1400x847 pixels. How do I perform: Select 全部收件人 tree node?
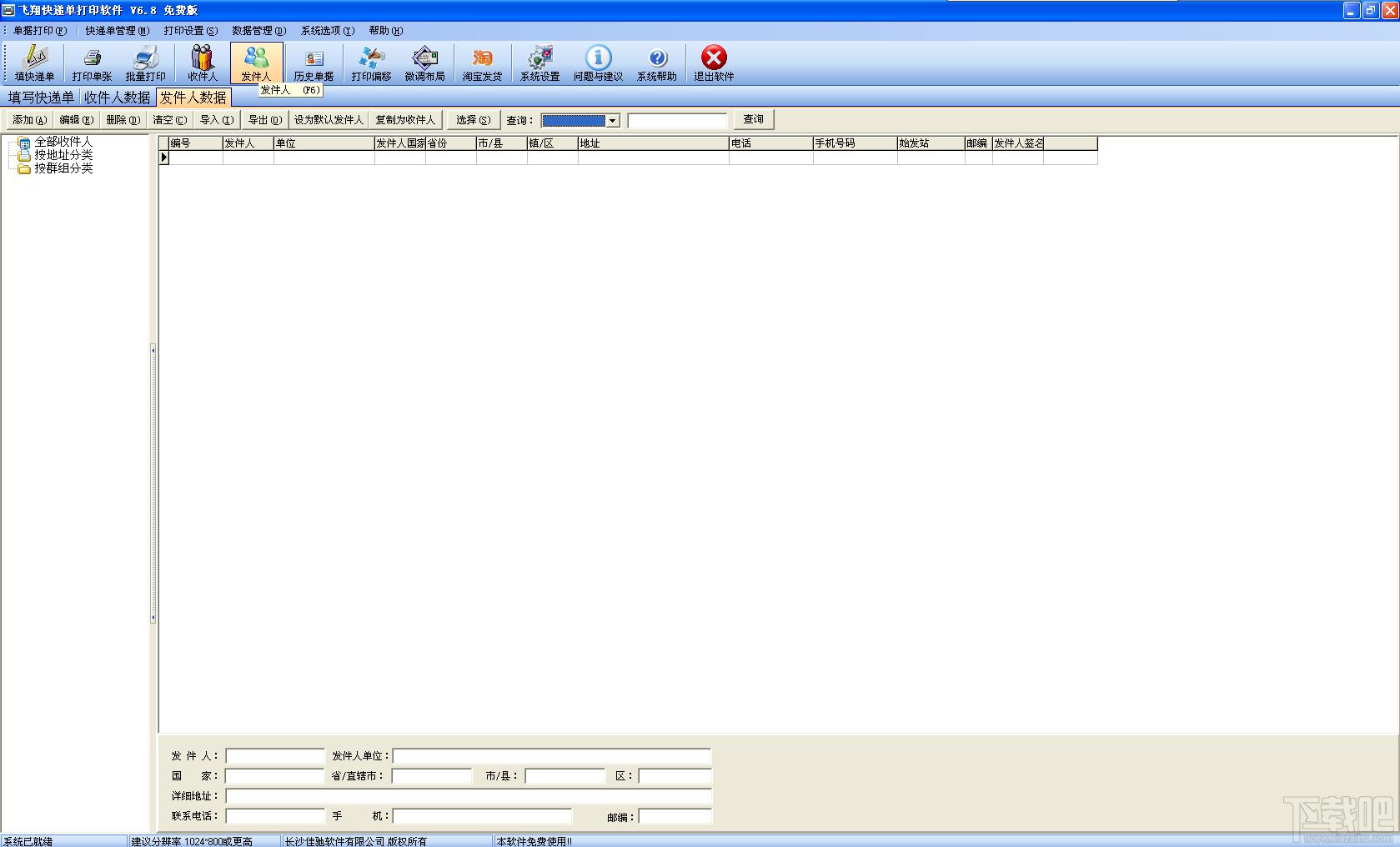point(63,142)
